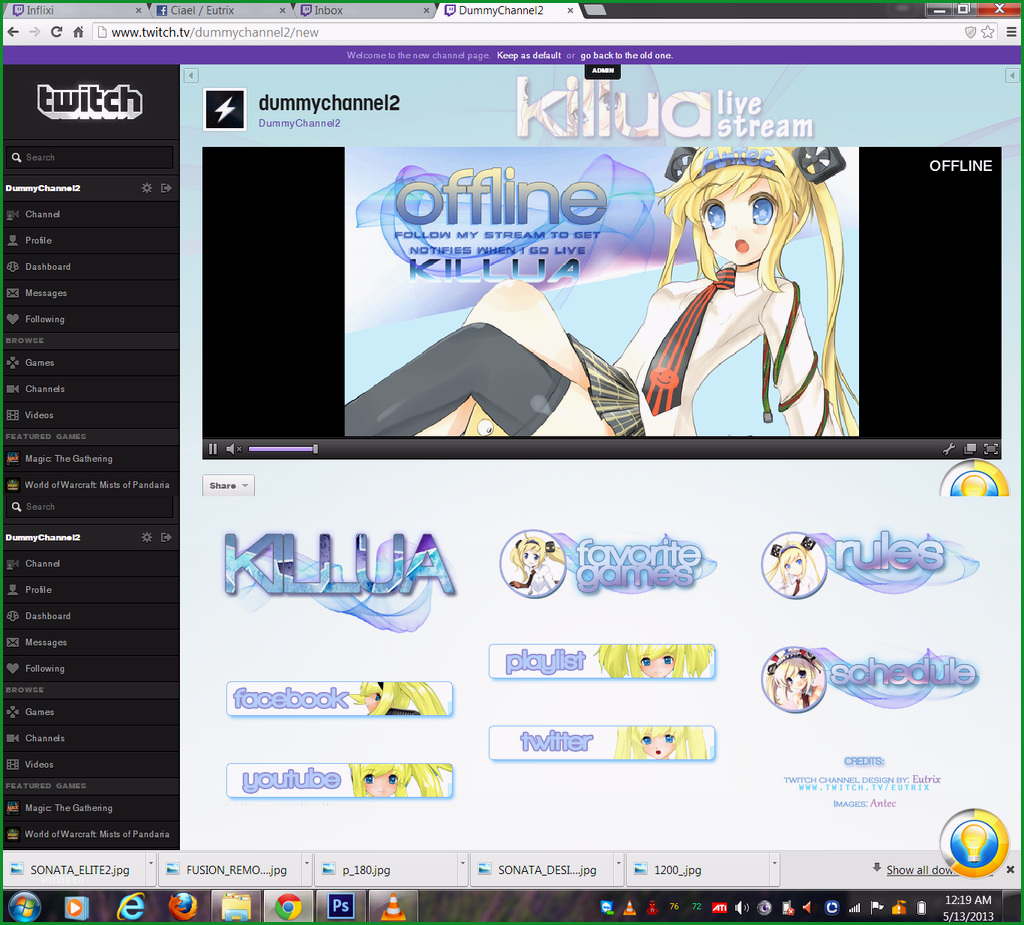Screen dimensions: 1024x925
Task: Open Profile in lower sidebar copy
Action: click(x=91, y=589)
